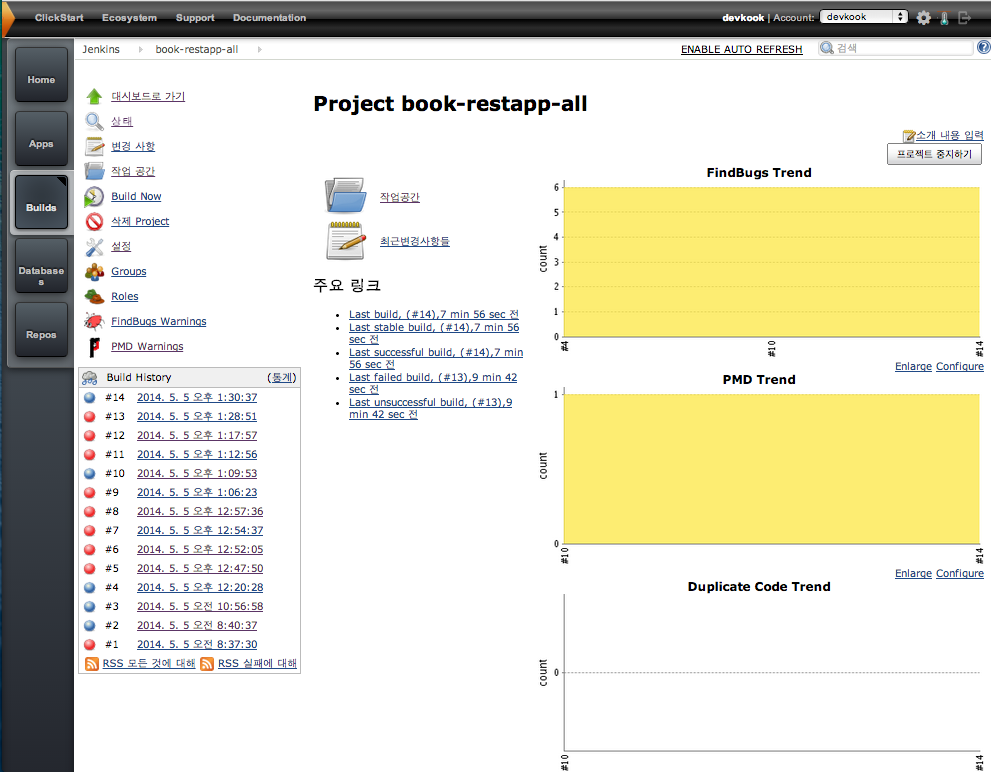The image size is (991, 772).
Task: Open the Ecosystem menu
Action: (130, 18)
